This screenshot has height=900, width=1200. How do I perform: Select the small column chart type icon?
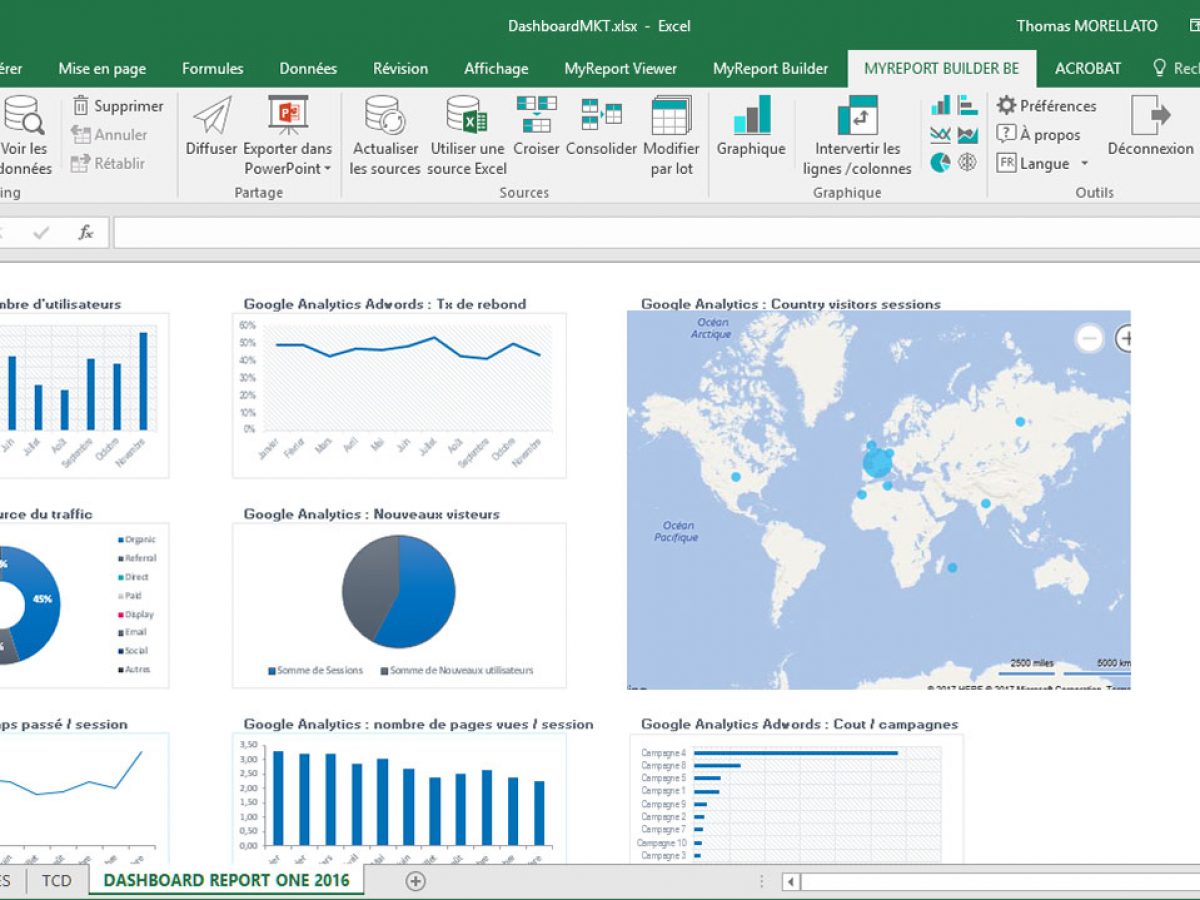941,106
